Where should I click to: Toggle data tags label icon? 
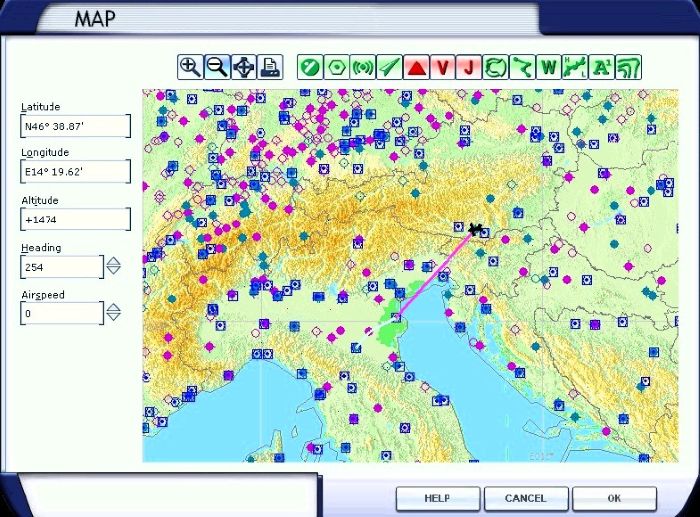click(602, 67)
